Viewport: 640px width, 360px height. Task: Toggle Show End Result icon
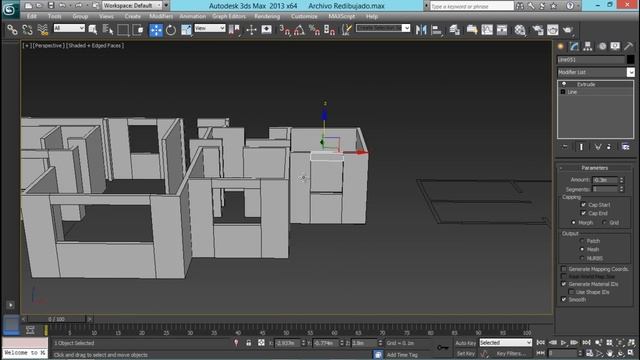point(581,147)
